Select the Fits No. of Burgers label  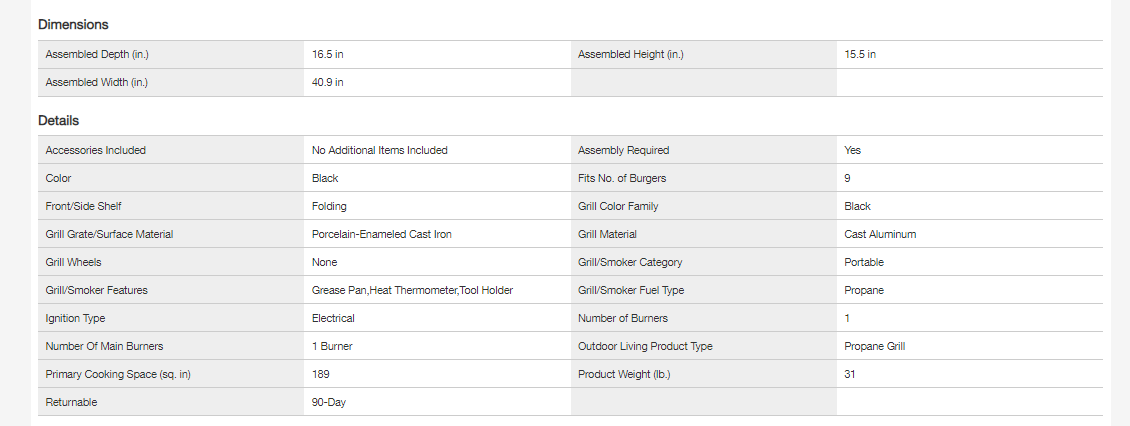coord(622,178)
